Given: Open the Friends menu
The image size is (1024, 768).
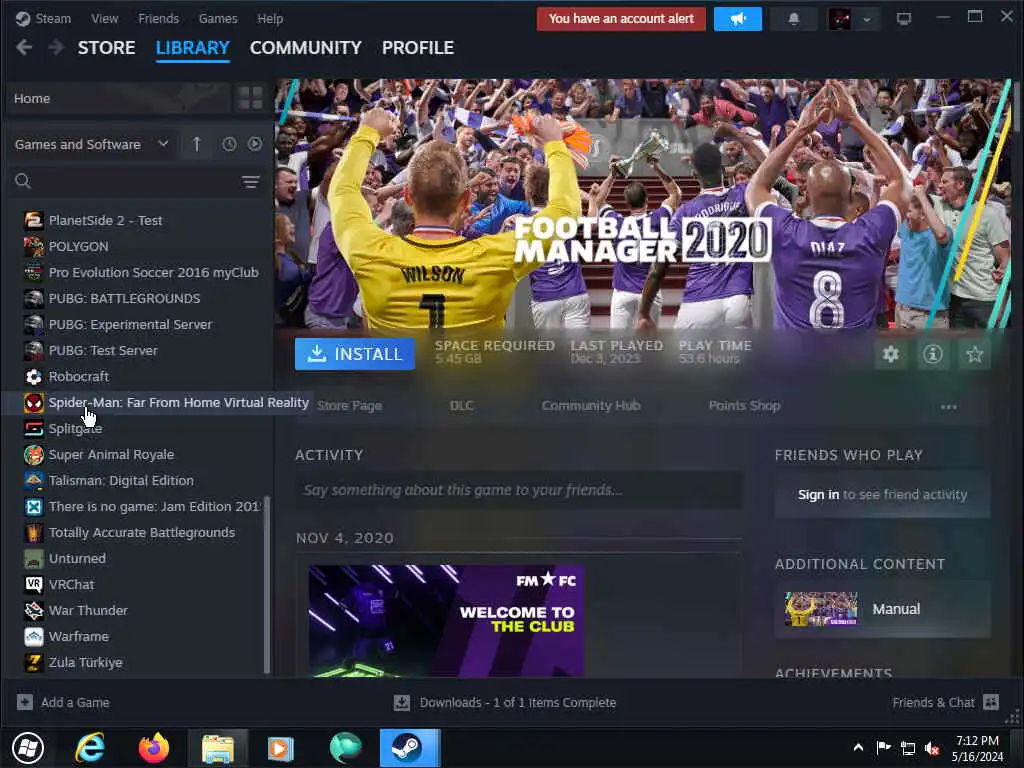Looking at the screenshot, I should click(x=158, y=18).
